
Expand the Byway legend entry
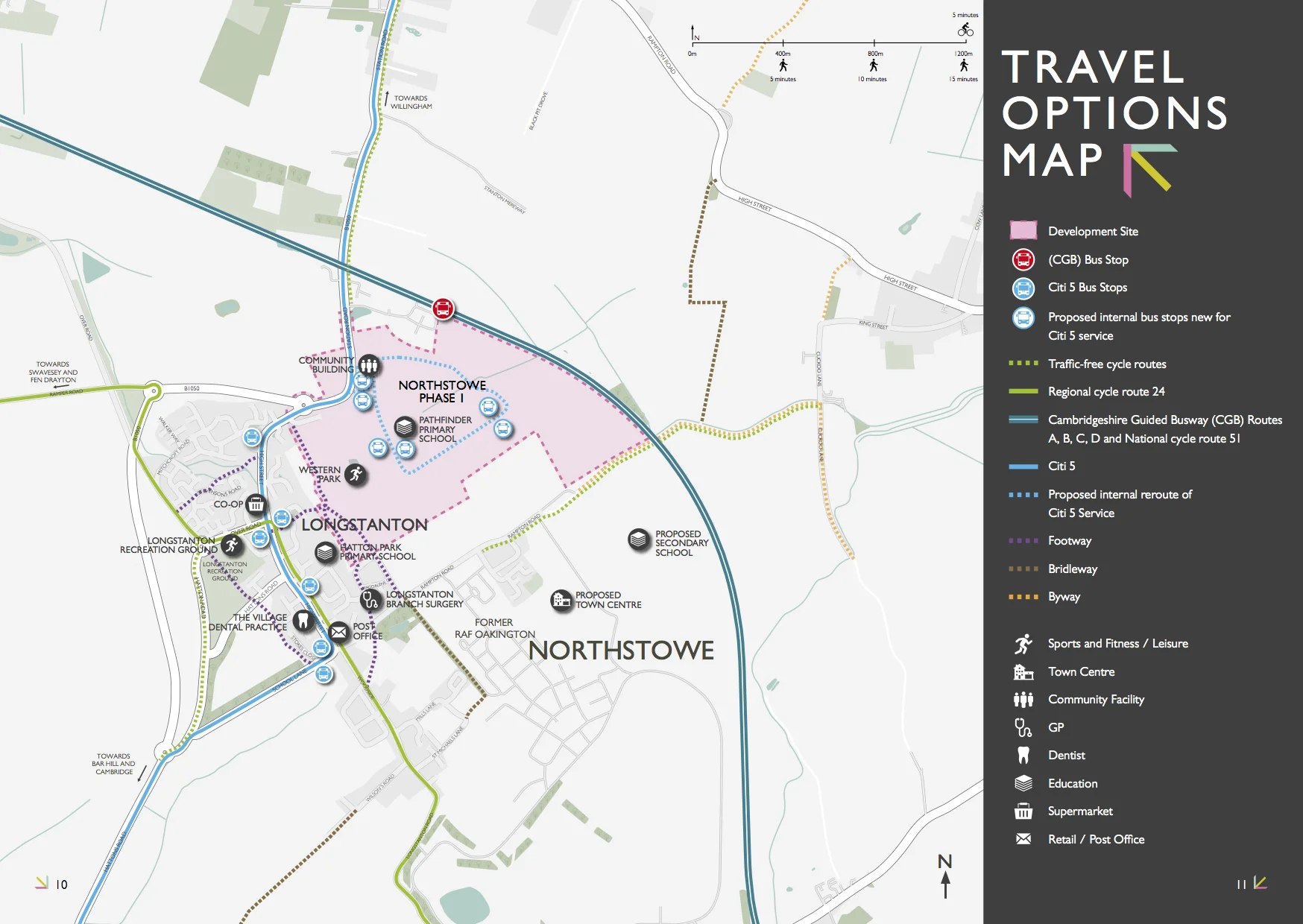(1064, 597)
